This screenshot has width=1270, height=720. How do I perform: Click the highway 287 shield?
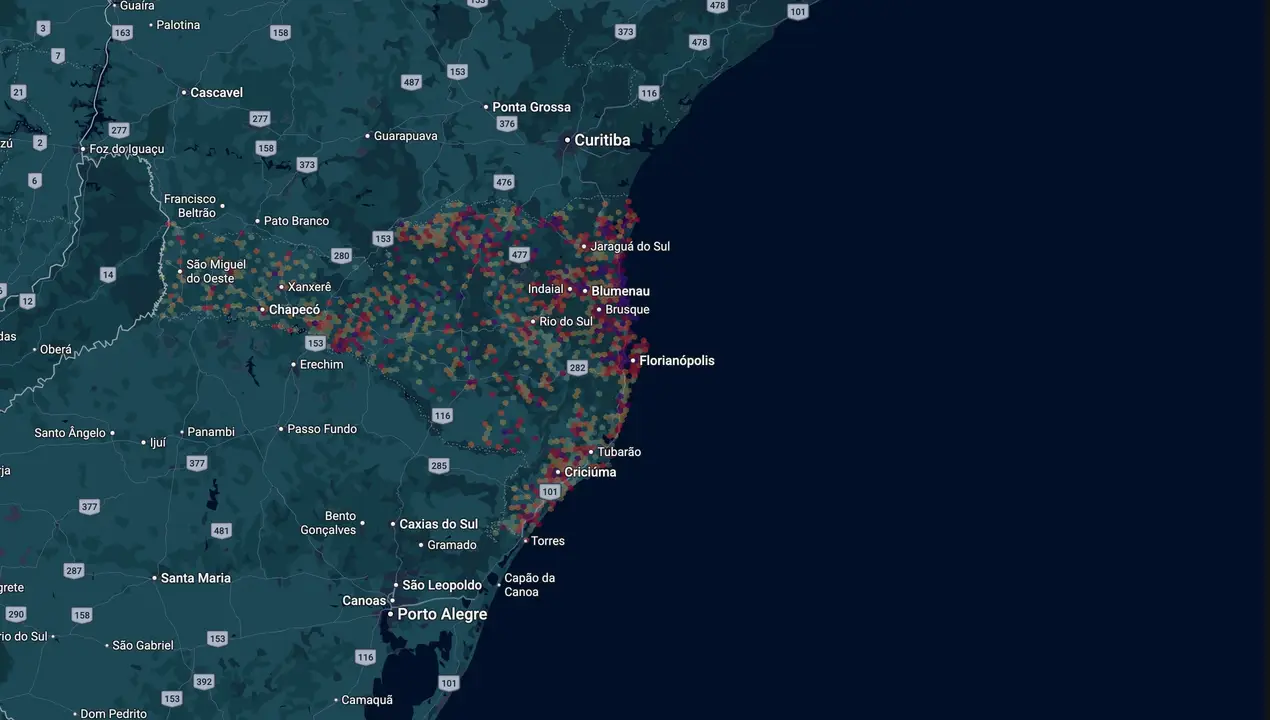coord(73,571)
